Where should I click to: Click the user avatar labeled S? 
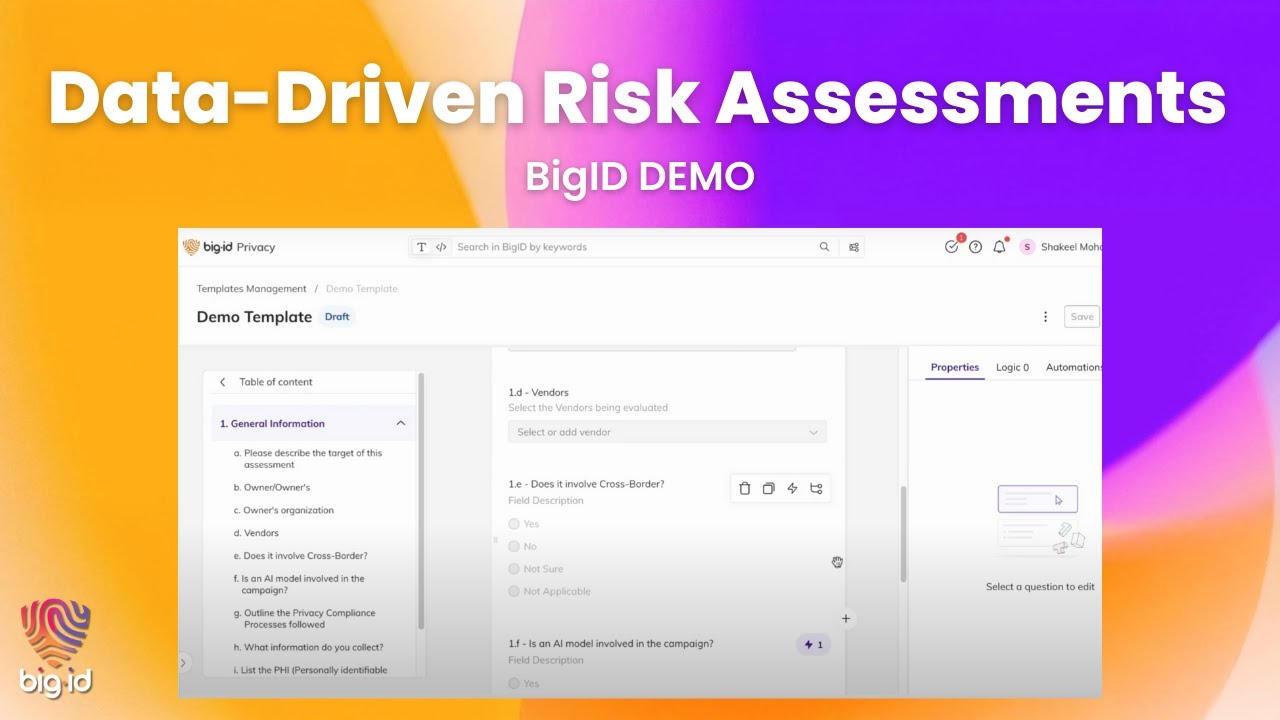point(1027,247)
